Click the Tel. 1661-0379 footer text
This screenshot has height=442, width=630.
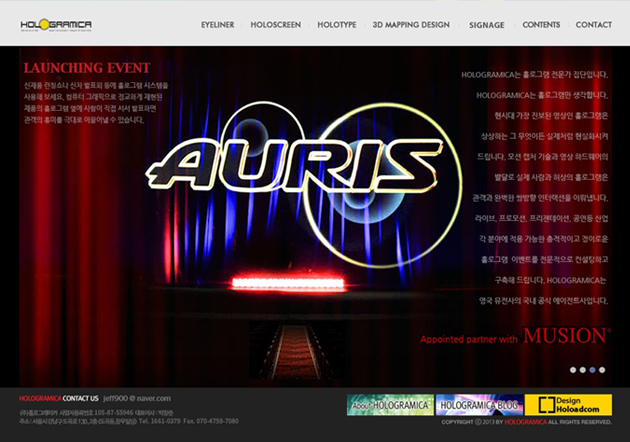[160, 421]
